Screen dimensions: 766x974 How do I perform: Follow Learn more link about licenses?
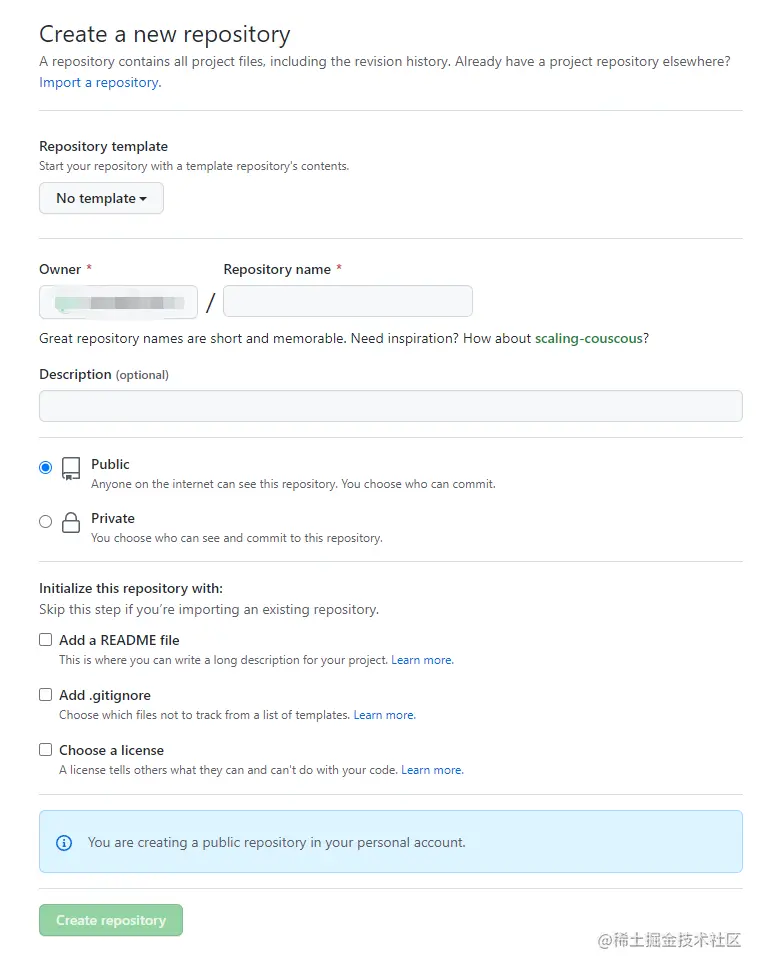click(432, 770)
